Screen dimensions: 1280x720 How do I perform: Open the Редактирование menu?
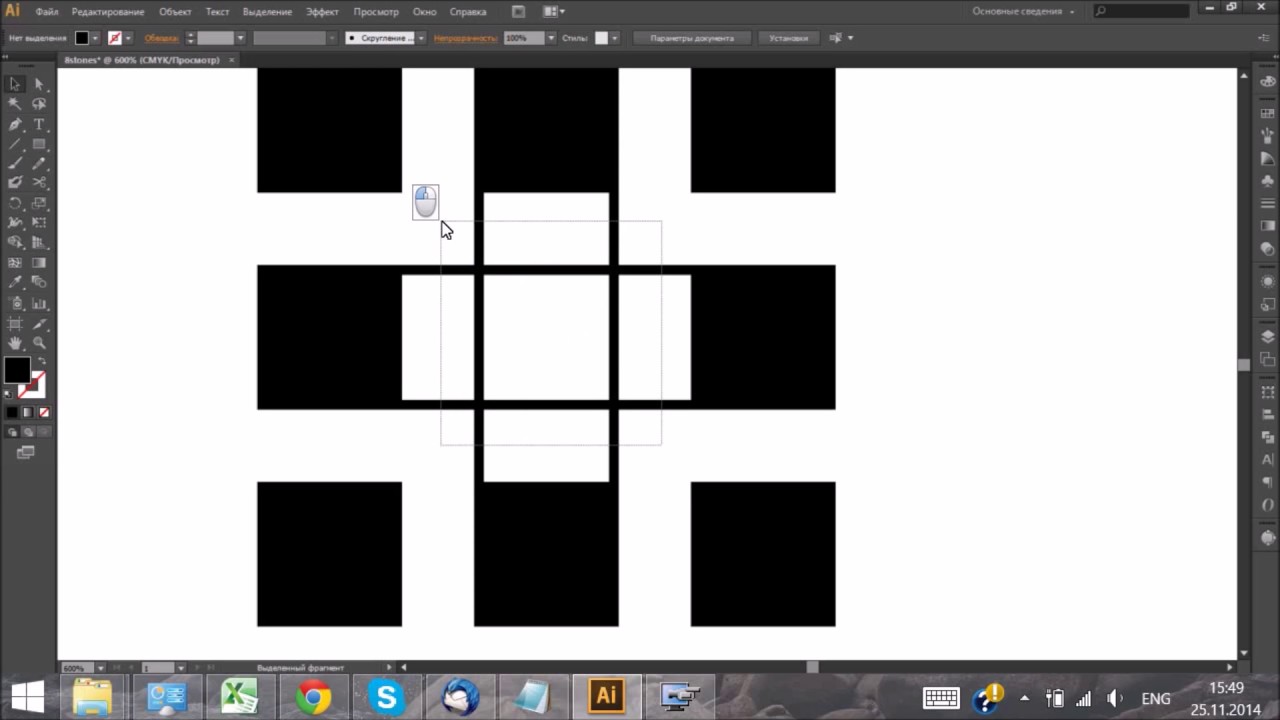tap(108, 11)
